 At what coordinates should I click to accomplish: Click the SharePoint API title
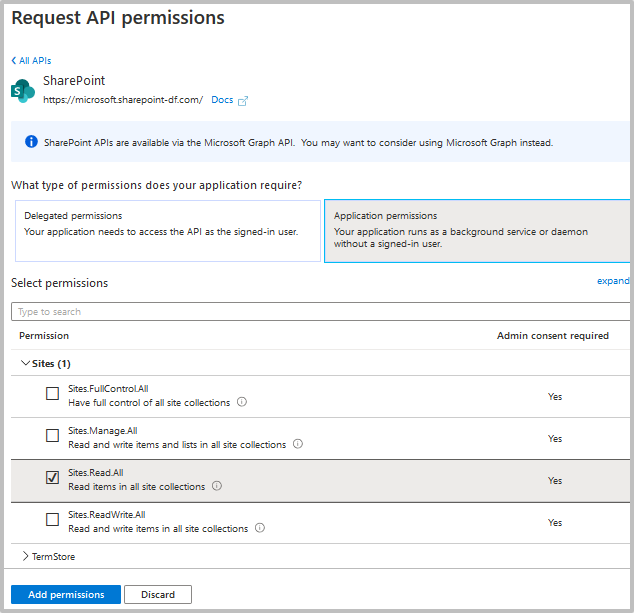(74, 80)
